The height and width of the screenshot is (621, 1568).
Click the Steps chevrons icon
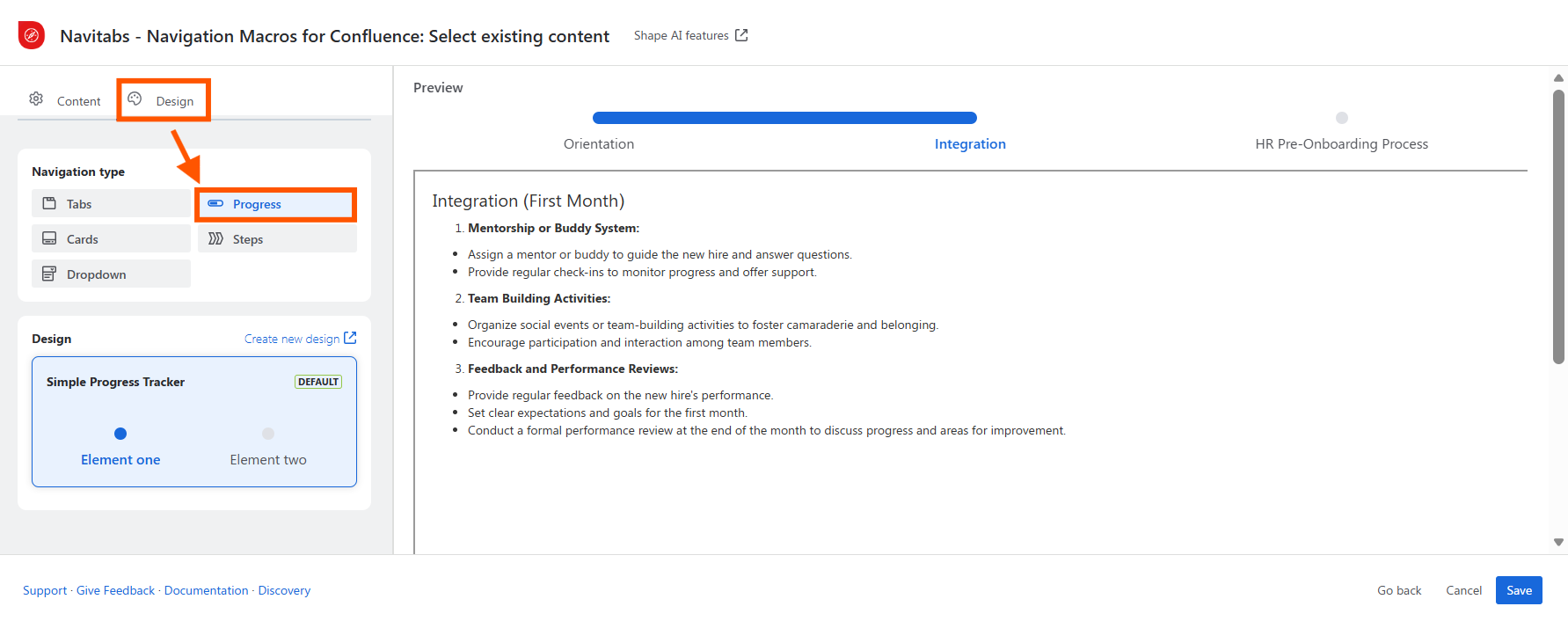click(x=215, y=238)
